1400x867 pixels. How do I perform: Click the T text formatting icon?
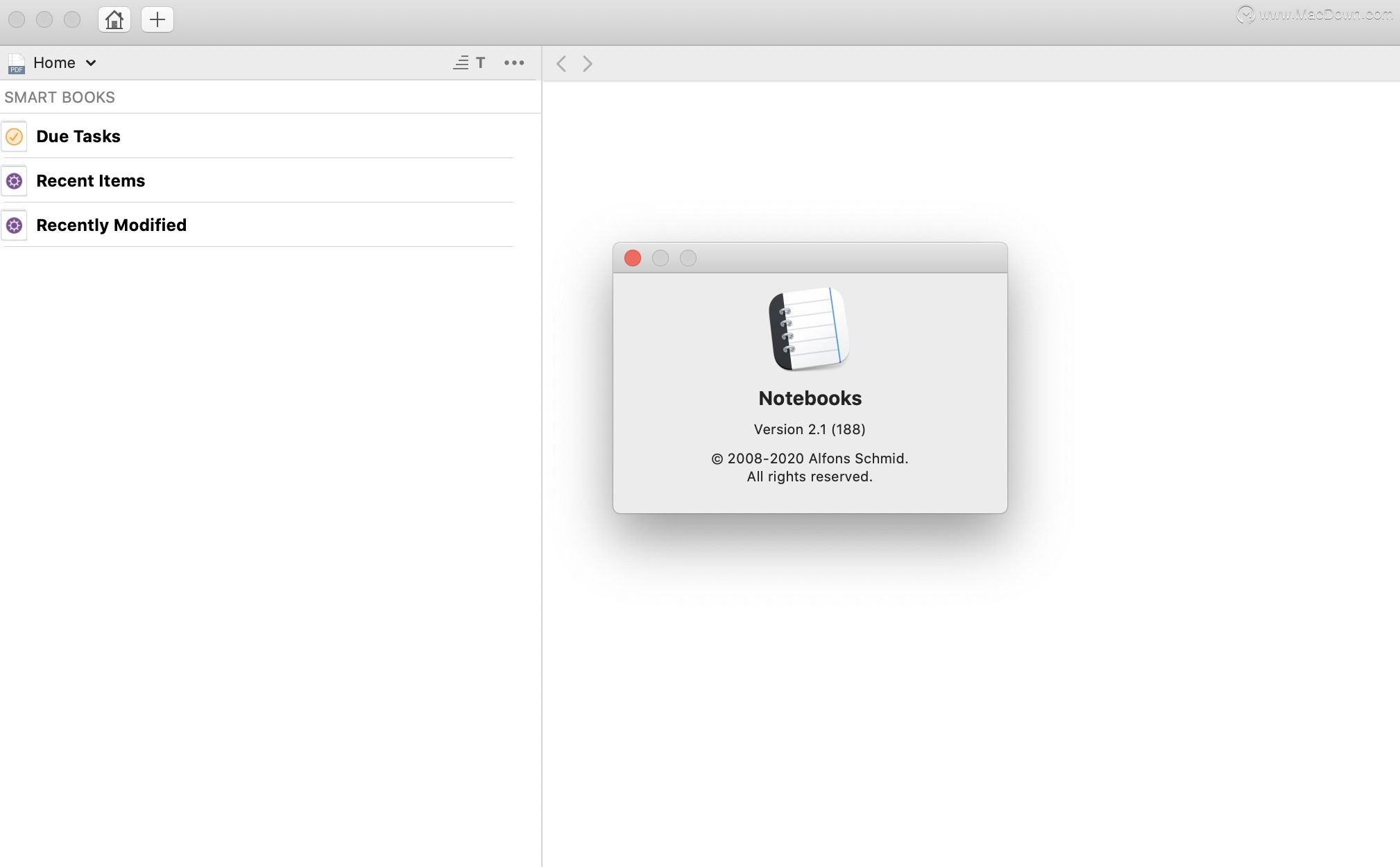480,62
